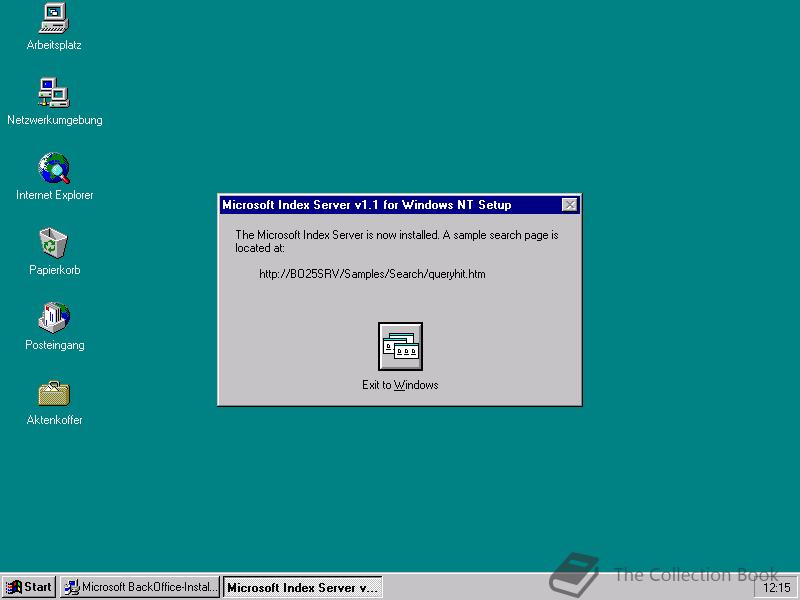Click the Microsoft Index Server taskbar button

(x=303, y=587)
